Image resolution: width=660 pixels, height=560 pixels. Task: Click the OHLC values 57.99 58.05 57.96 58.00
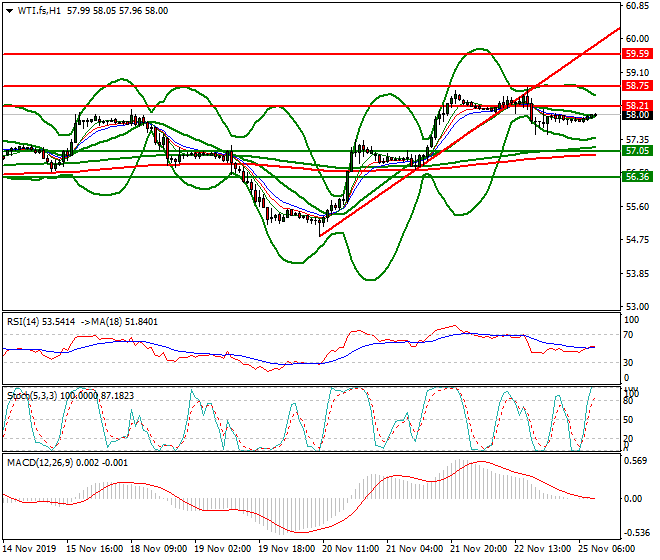(x=118, y=10)
